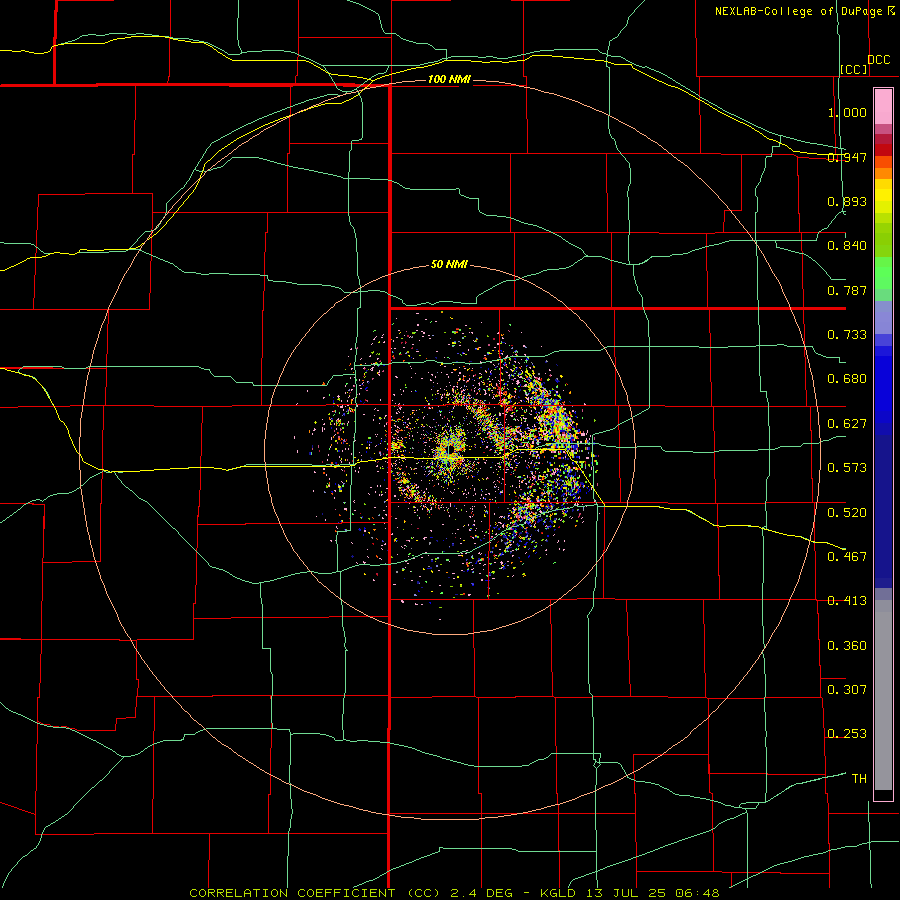The height and width of the screenshot is (900, 900).
Task: Click the 0.413 color scale value
Action: pos(847,601)
